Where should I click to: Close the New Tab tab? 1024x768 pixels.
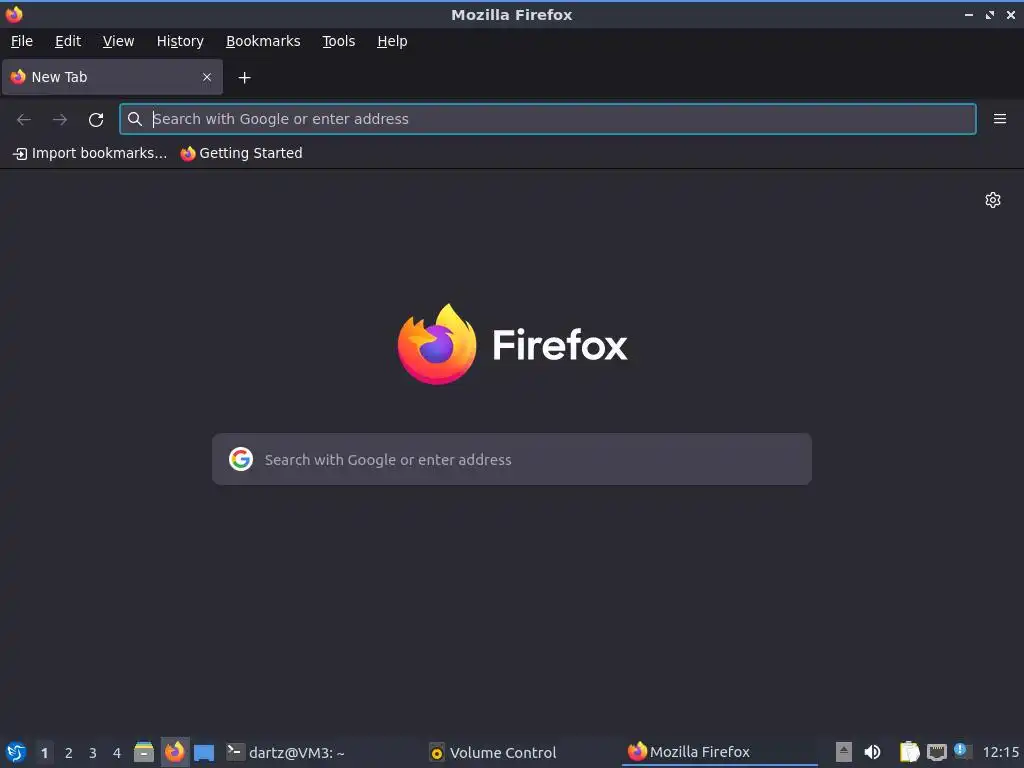click(x=207, y=77)
